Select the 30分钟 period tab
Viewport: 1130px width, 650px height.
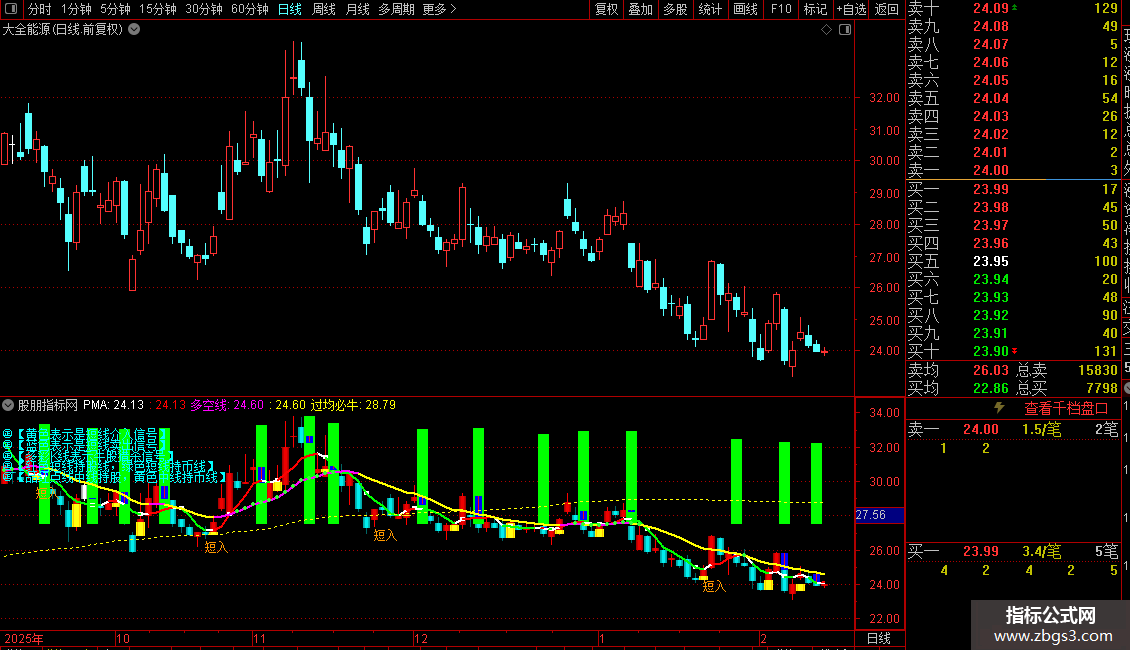(x=204, y=9)
